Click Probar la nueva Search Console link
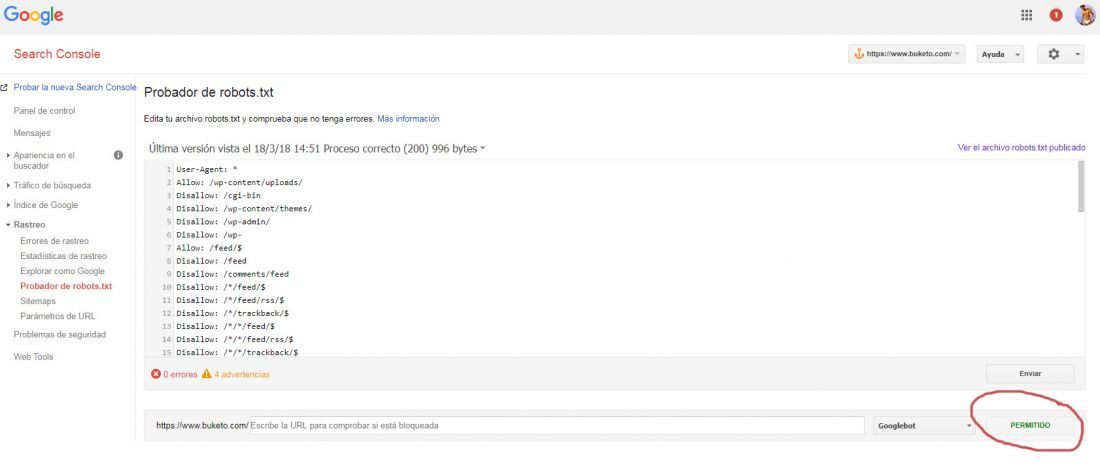1100x467 pixels. click(75, 88)
